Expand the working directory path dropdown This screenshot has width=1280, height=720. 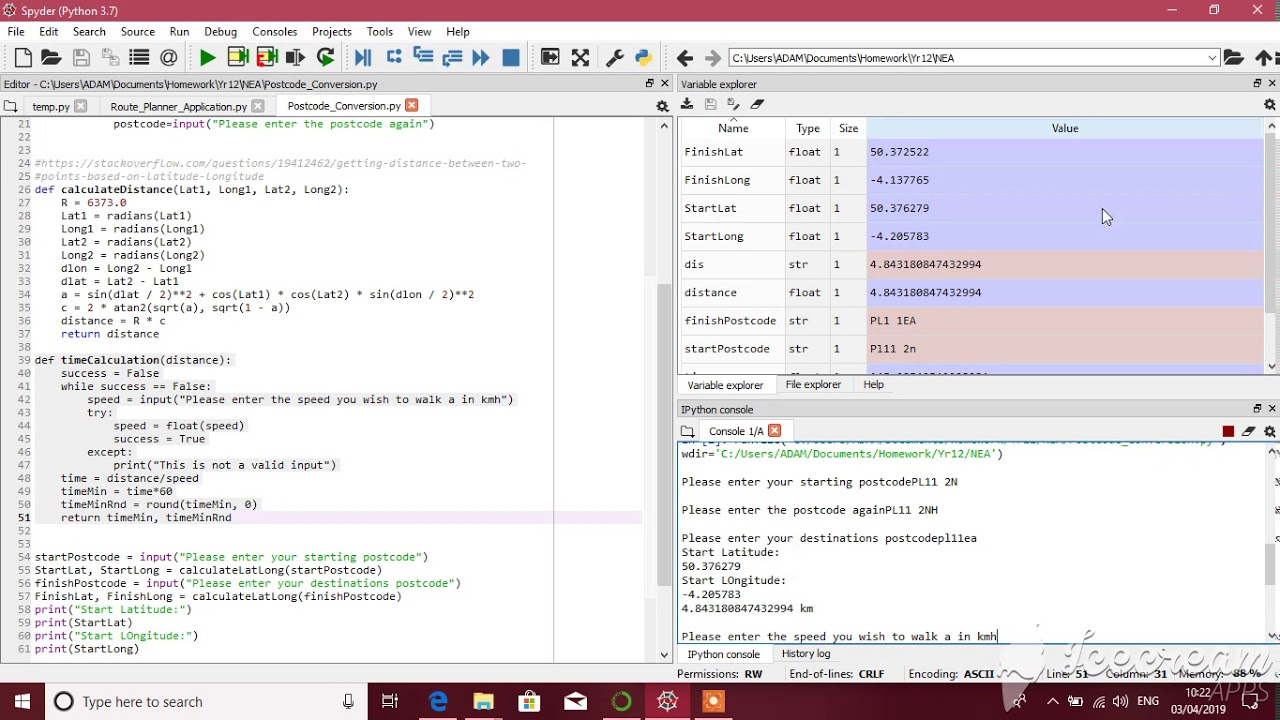[x=1212, y=58]
